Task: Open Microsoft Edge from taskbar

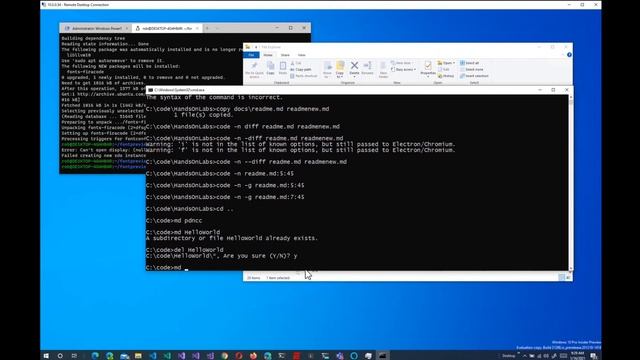Action: [x=95, y=356]
